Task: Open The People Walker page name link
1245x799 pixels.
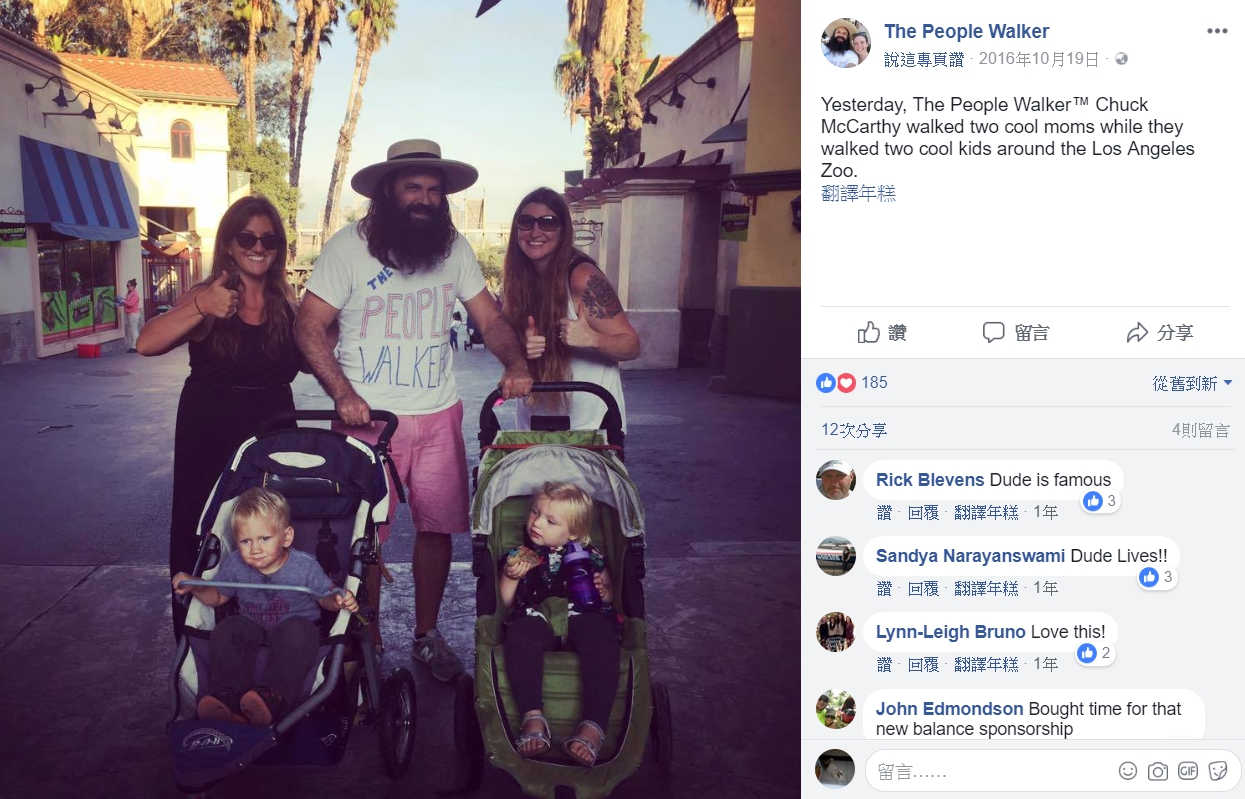Action: tap(966, 31)
